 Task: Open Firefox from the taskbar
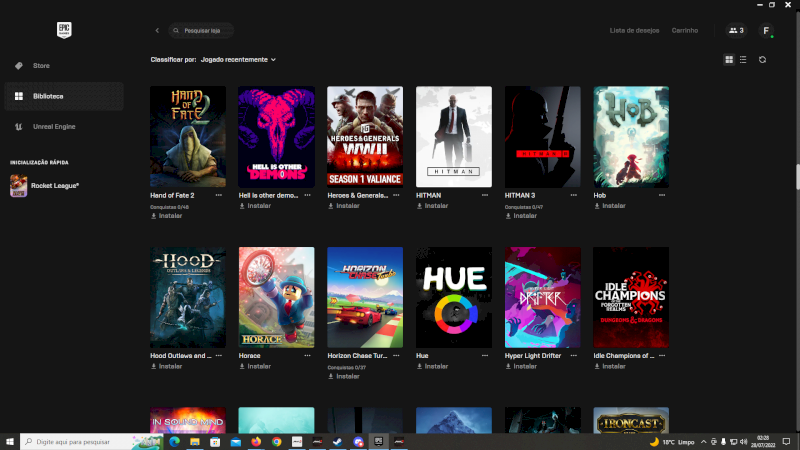256,442
